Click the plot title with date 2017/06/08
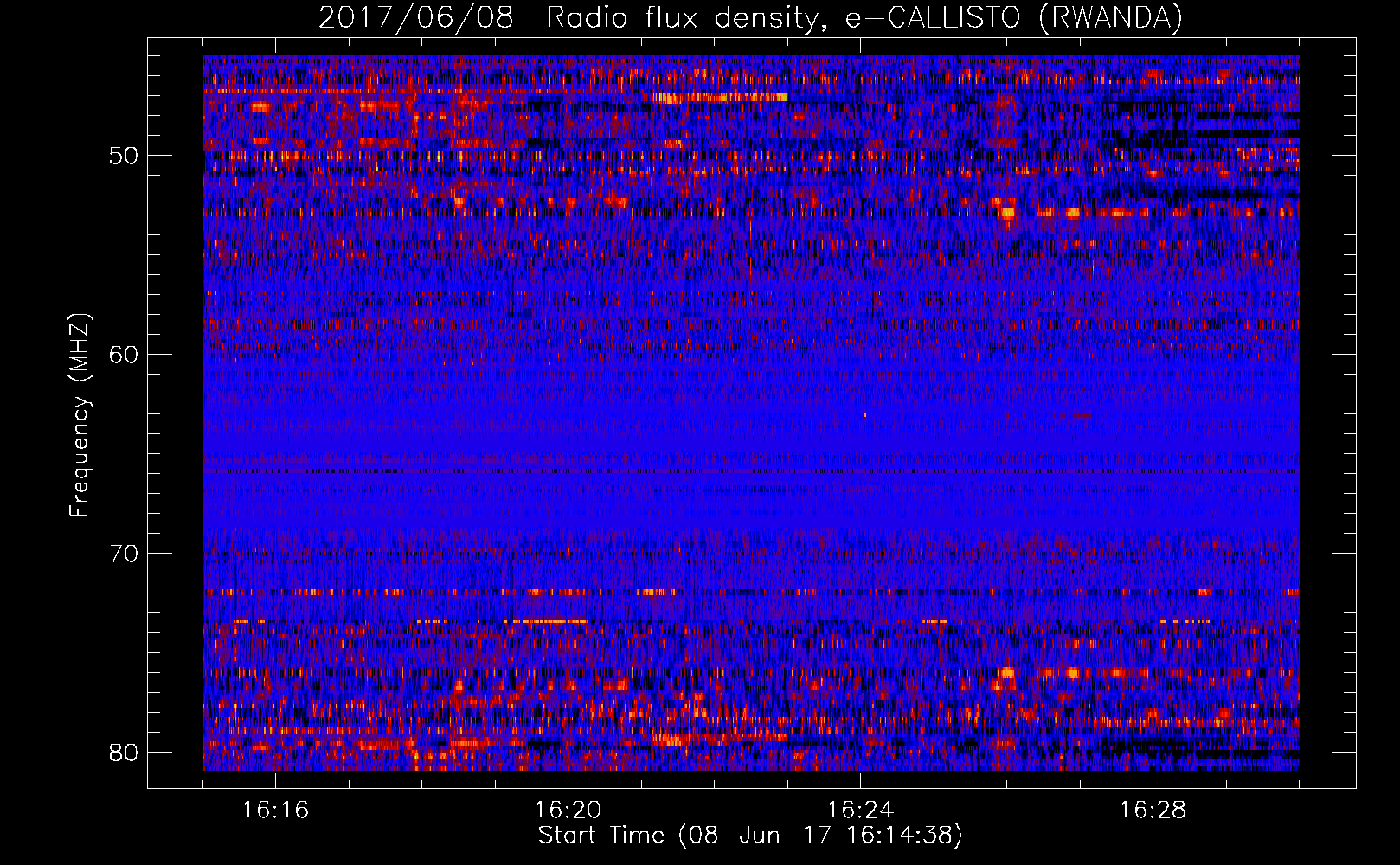The height and width of the screenshot is (865, 1400). coord(750,17)
